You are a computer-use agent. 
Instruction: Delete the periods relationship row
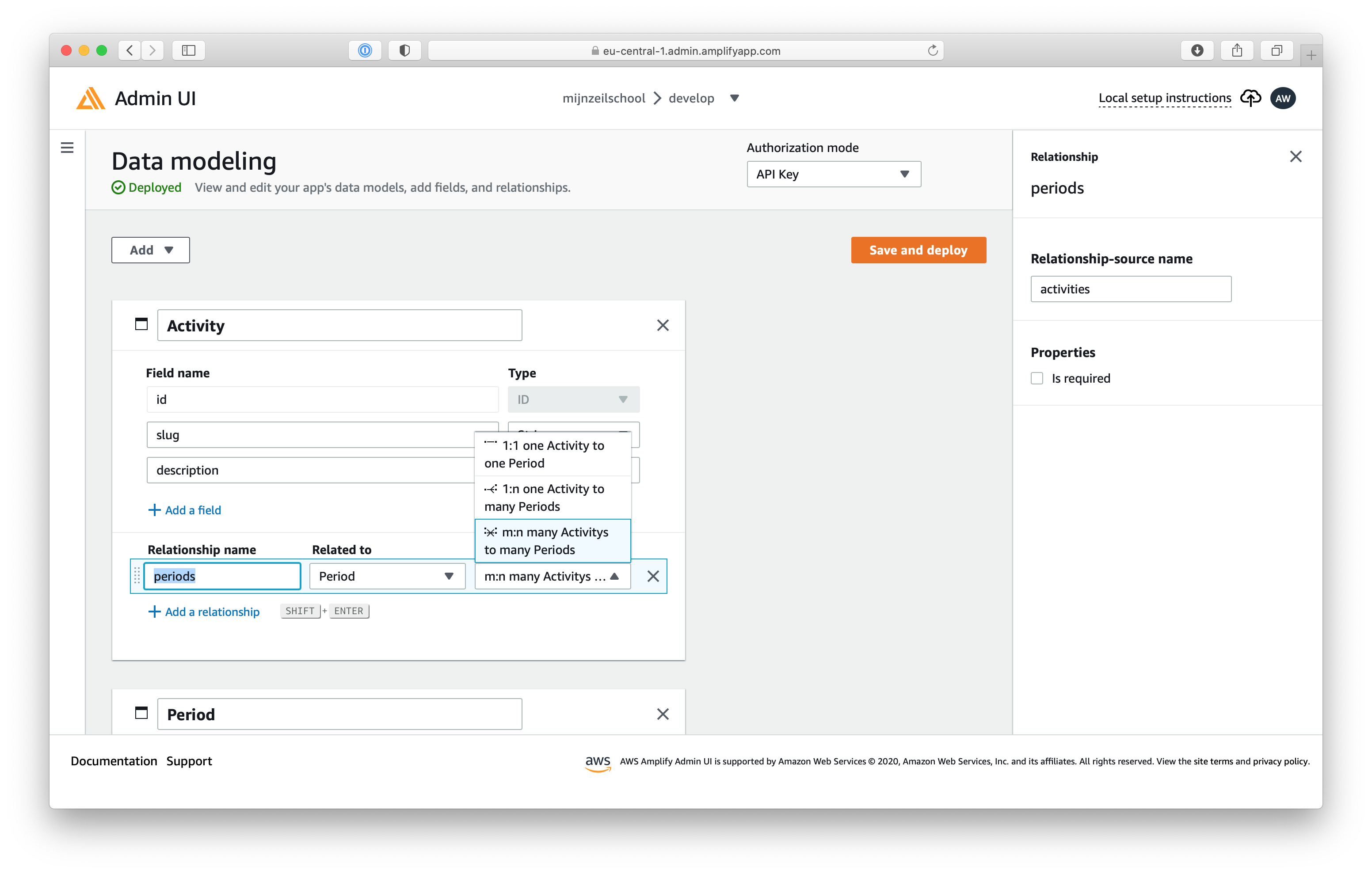pos(653,576)
